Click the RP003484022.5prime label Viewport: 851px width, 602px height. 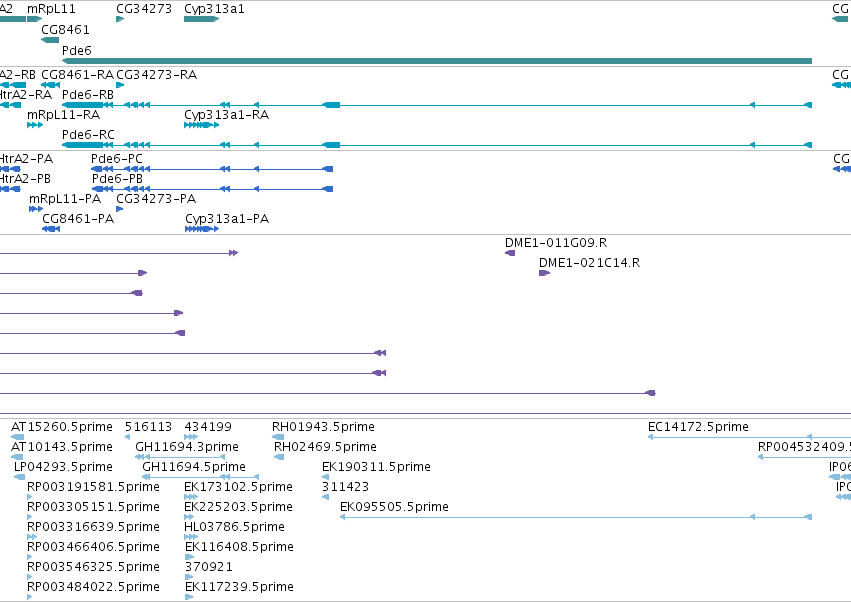[x=93, y=587]
